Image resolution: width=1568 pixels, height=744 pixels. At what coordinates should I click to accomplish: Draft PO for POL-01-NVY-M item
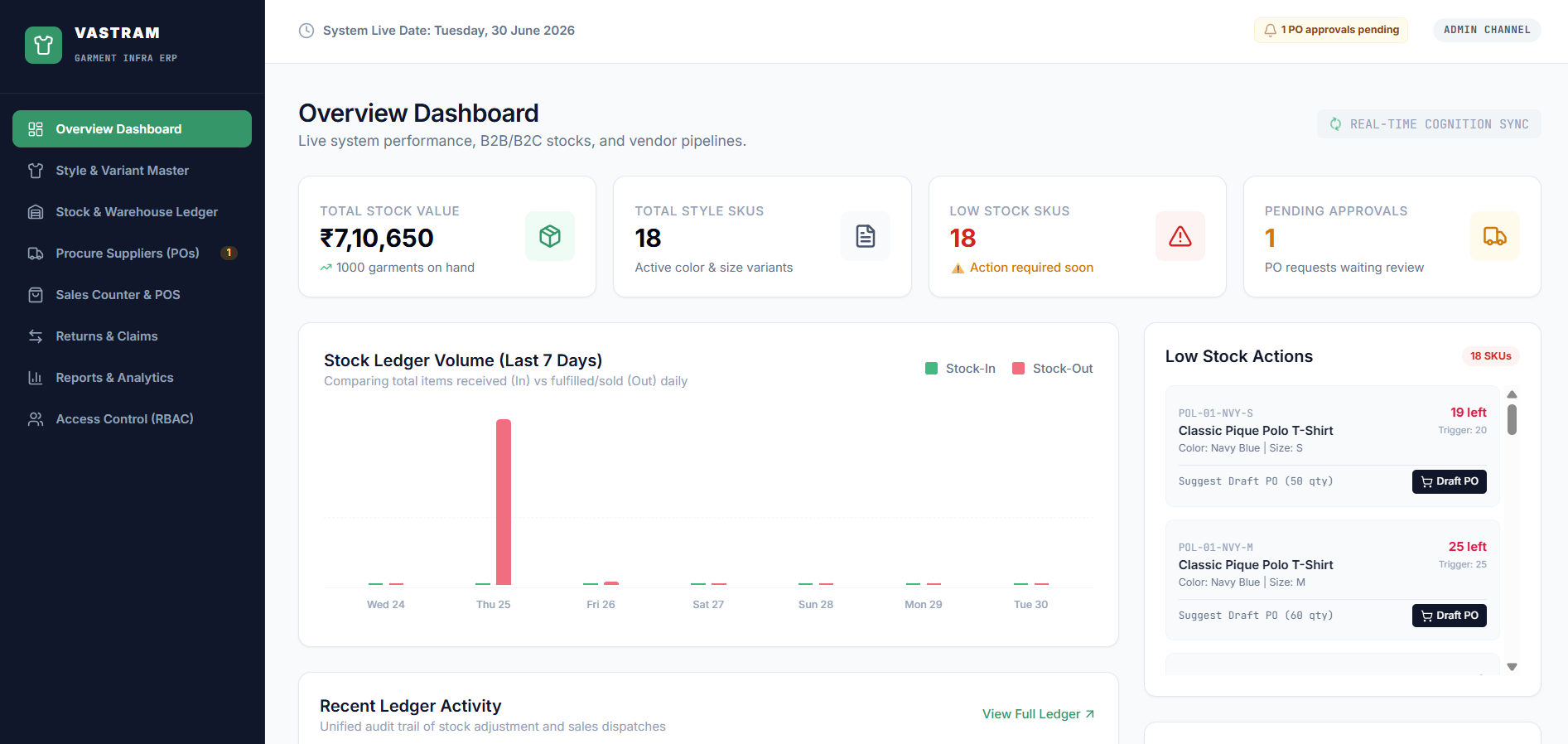(x=1449, y=616)
